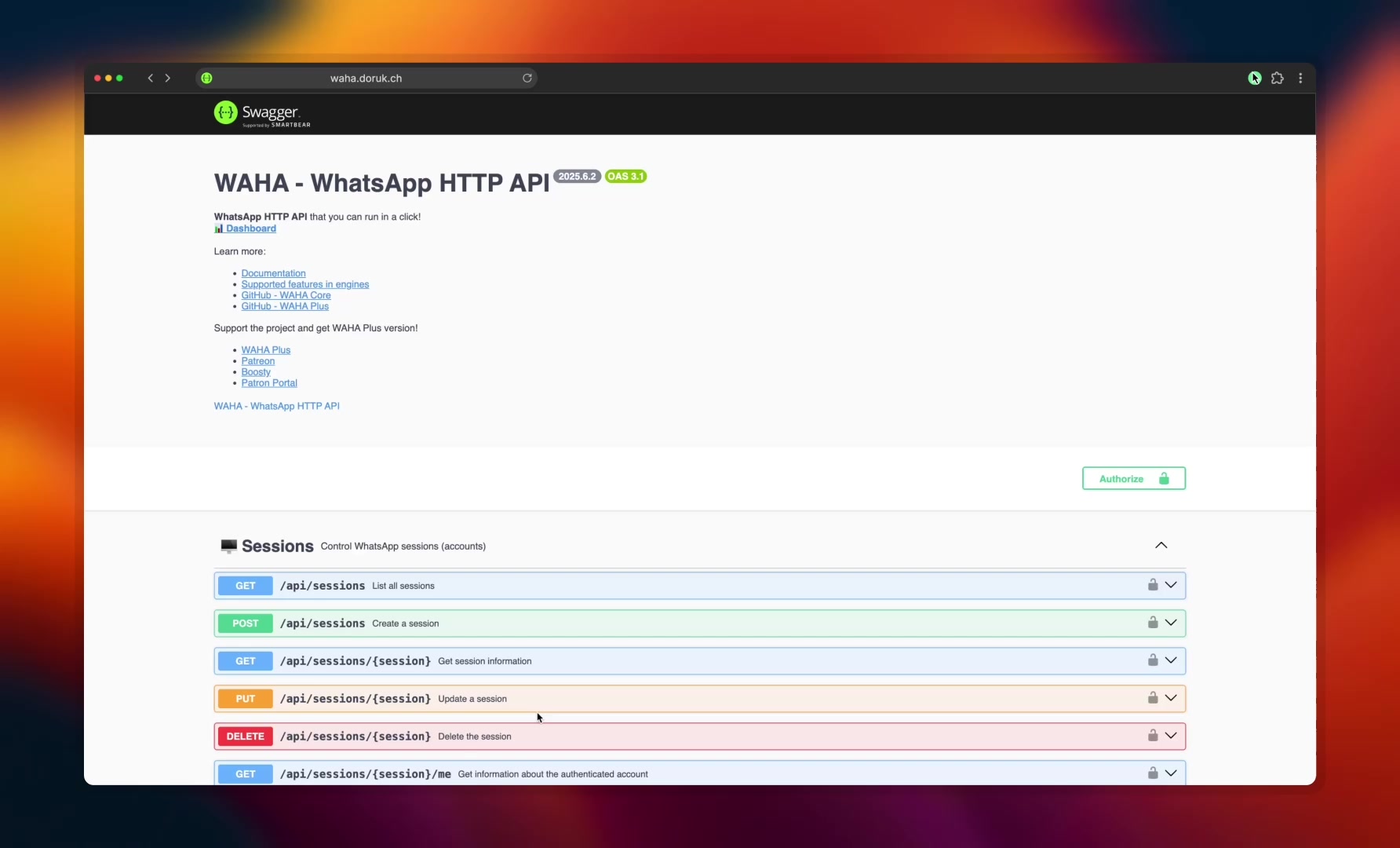The width and height of the screenshot is (1400, 848).
Task: Expand the List all sessions chevron
Action: click(1171, 585)
